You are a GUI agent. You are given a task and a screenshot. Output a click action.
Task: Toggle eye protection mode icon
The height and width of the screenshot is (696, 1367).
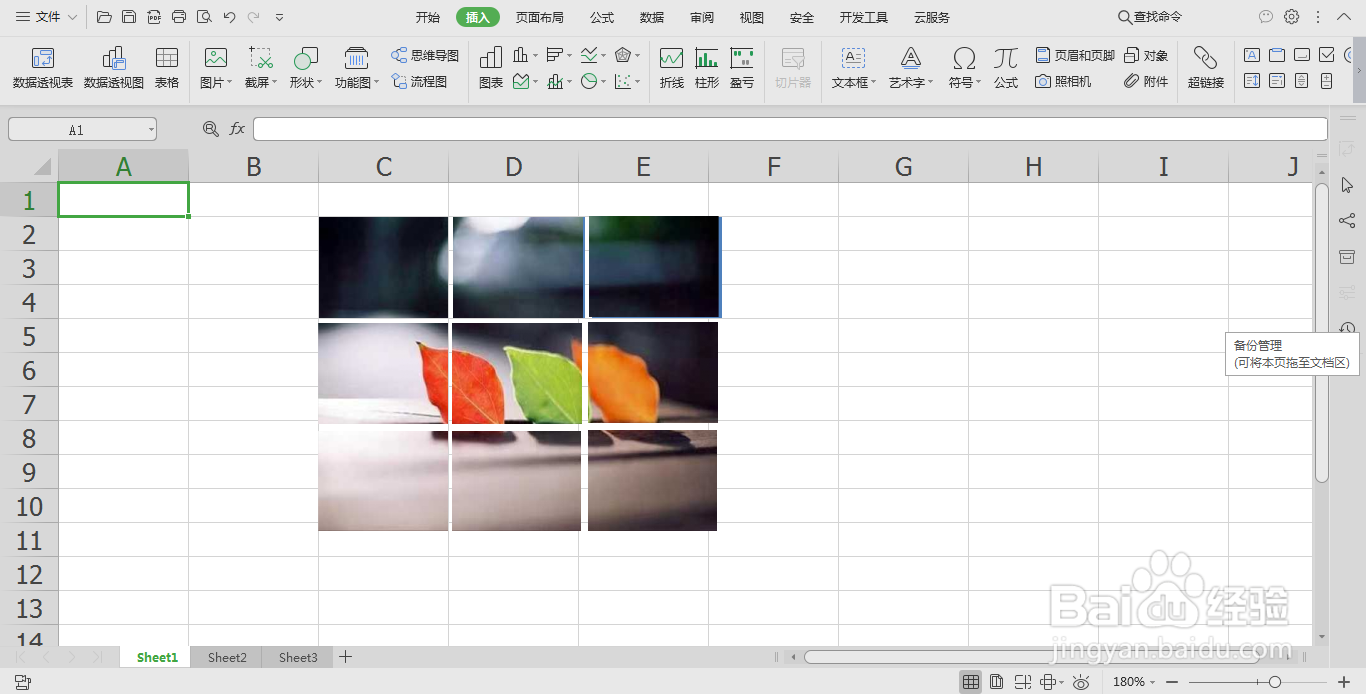[1081, 682]
